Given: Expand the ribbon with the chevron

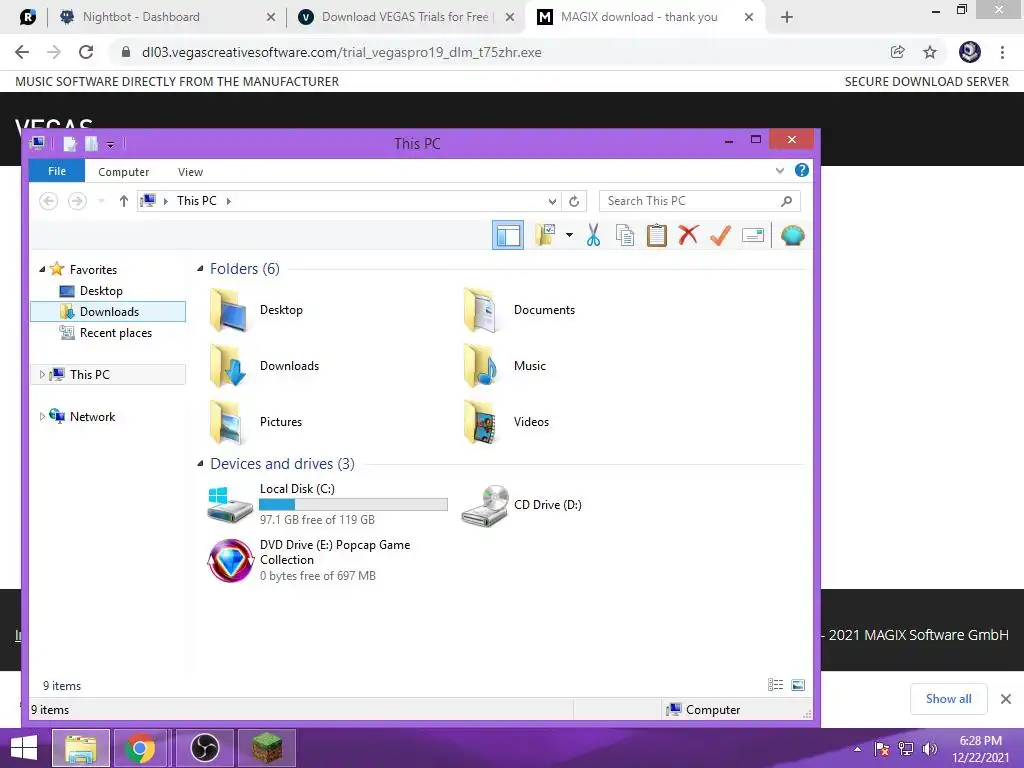Looking at the screenshot, I should coord(780,170).
